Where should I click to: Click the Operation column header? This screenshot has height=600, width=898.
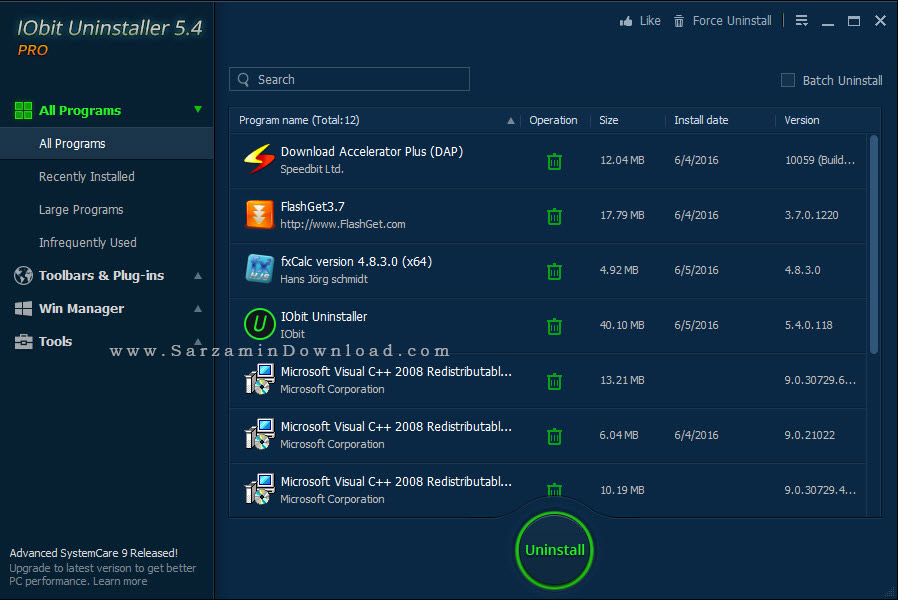click(553, 120)
